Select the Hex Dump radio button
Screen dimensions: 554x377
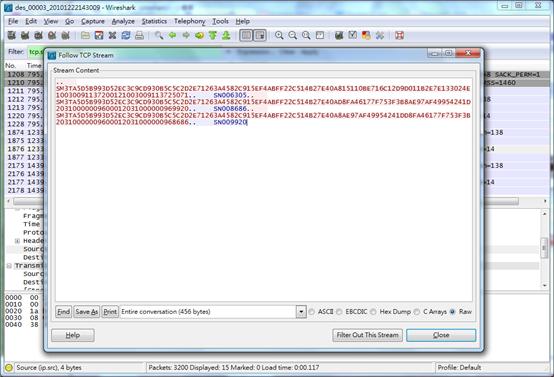(373, 312)
